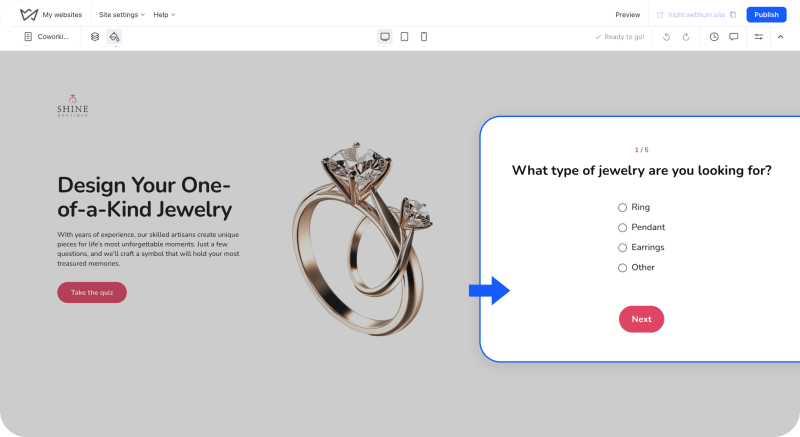Click the quiz question heading text
Screen dimensions: 800x437
[x=641, y=170]
